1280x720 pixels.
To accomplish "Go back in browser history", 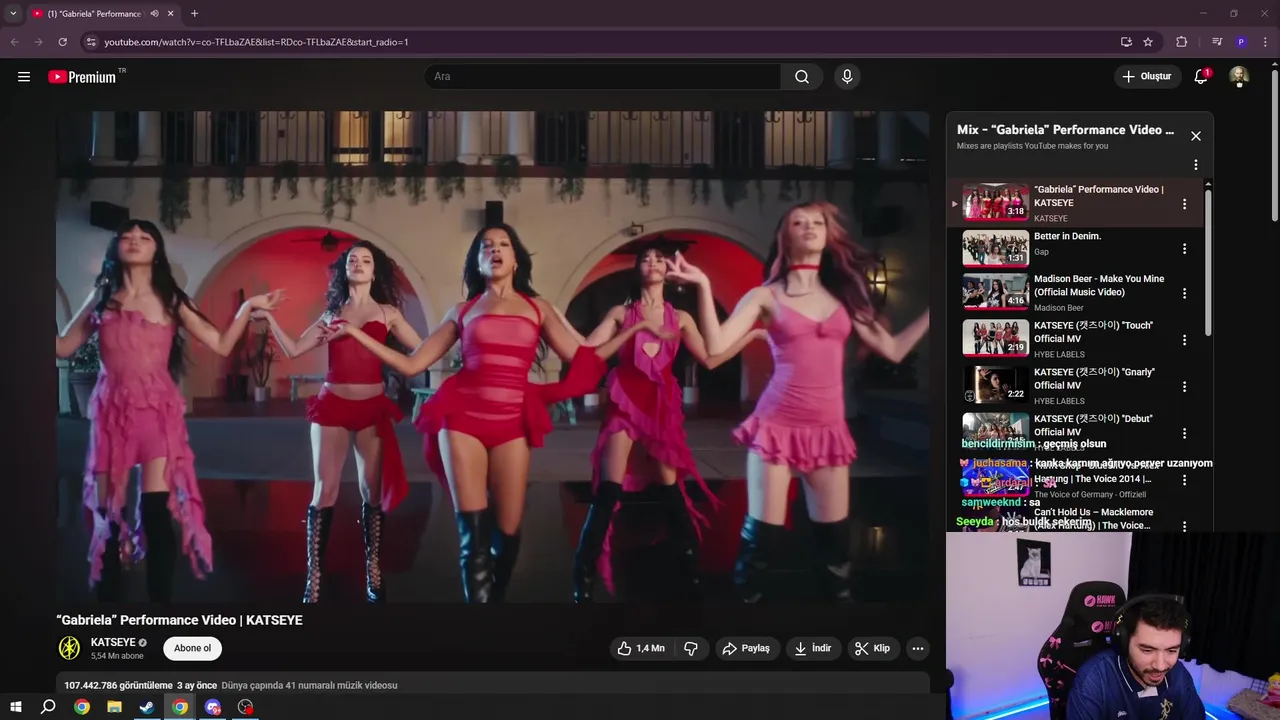I will [14, 42].
